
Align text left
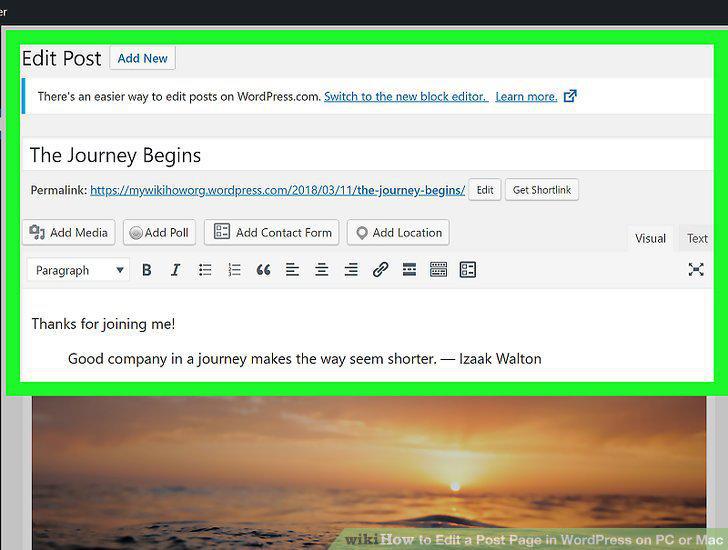pos(292,270)
